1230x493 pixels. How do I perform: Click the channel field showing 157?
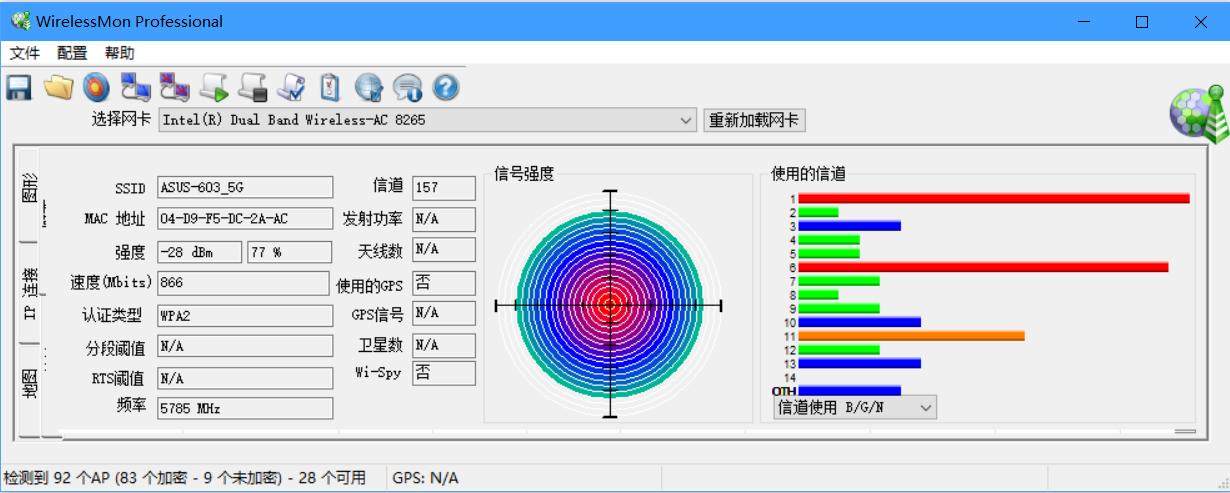[x=444, y=187]
